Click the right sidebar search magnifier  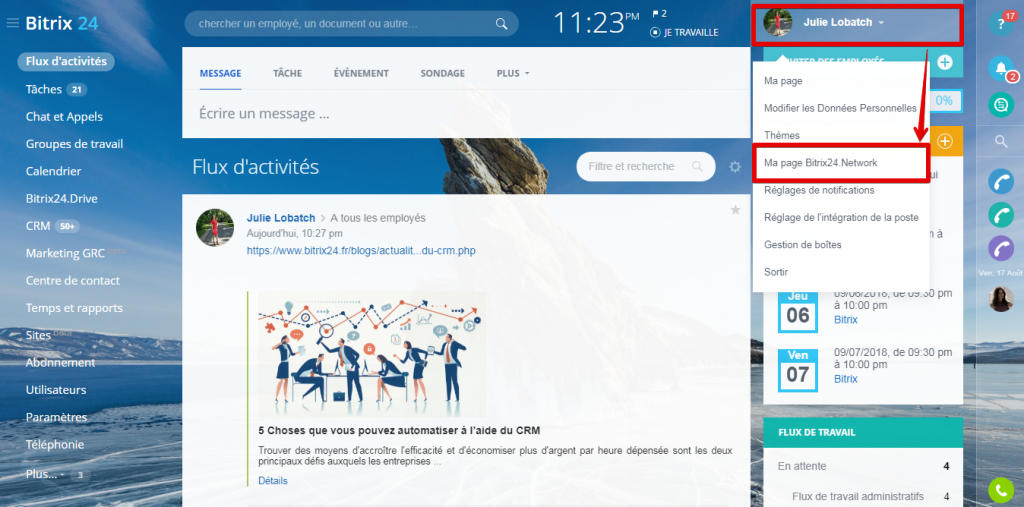pos(1000,141)
